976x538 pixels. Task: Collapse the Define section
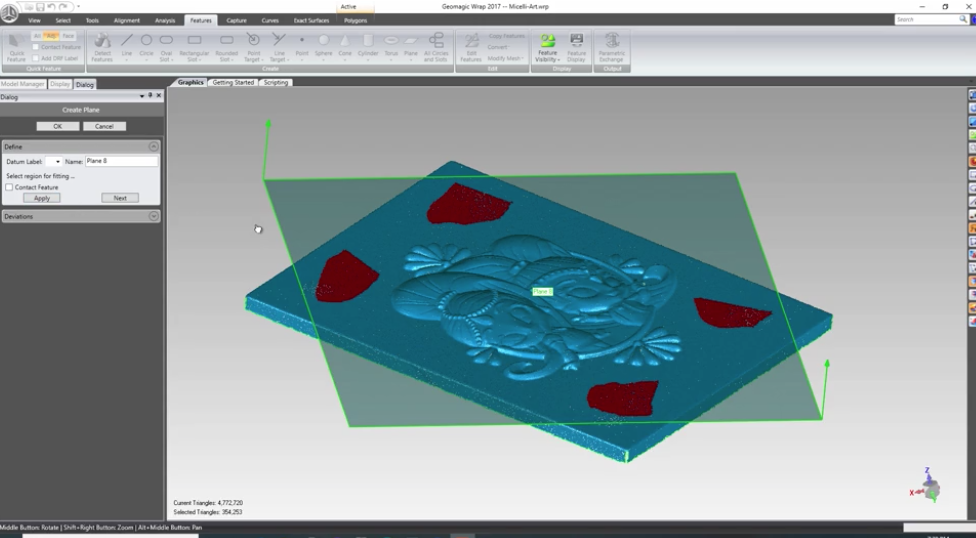pyautogui.click(x=153, y=146)
